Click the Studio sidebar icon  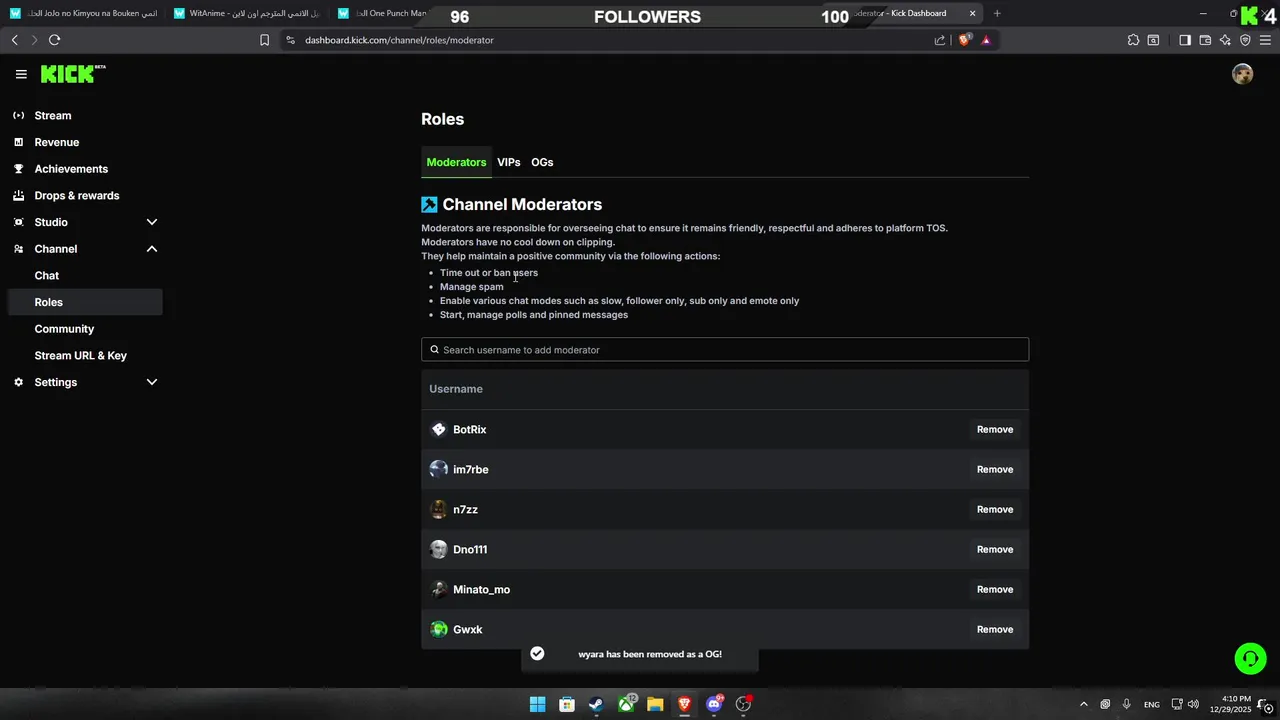(x=18, y=222)
